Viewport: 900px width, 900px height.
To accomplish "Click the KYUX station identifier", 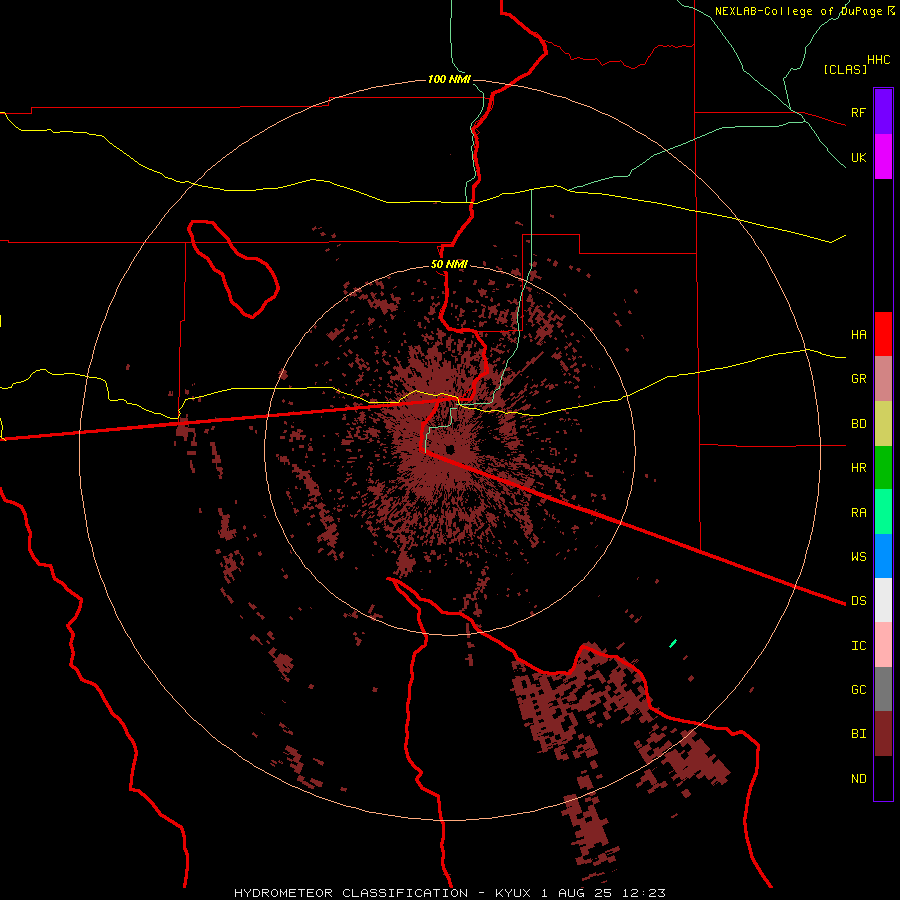I will tap(514, 893).
